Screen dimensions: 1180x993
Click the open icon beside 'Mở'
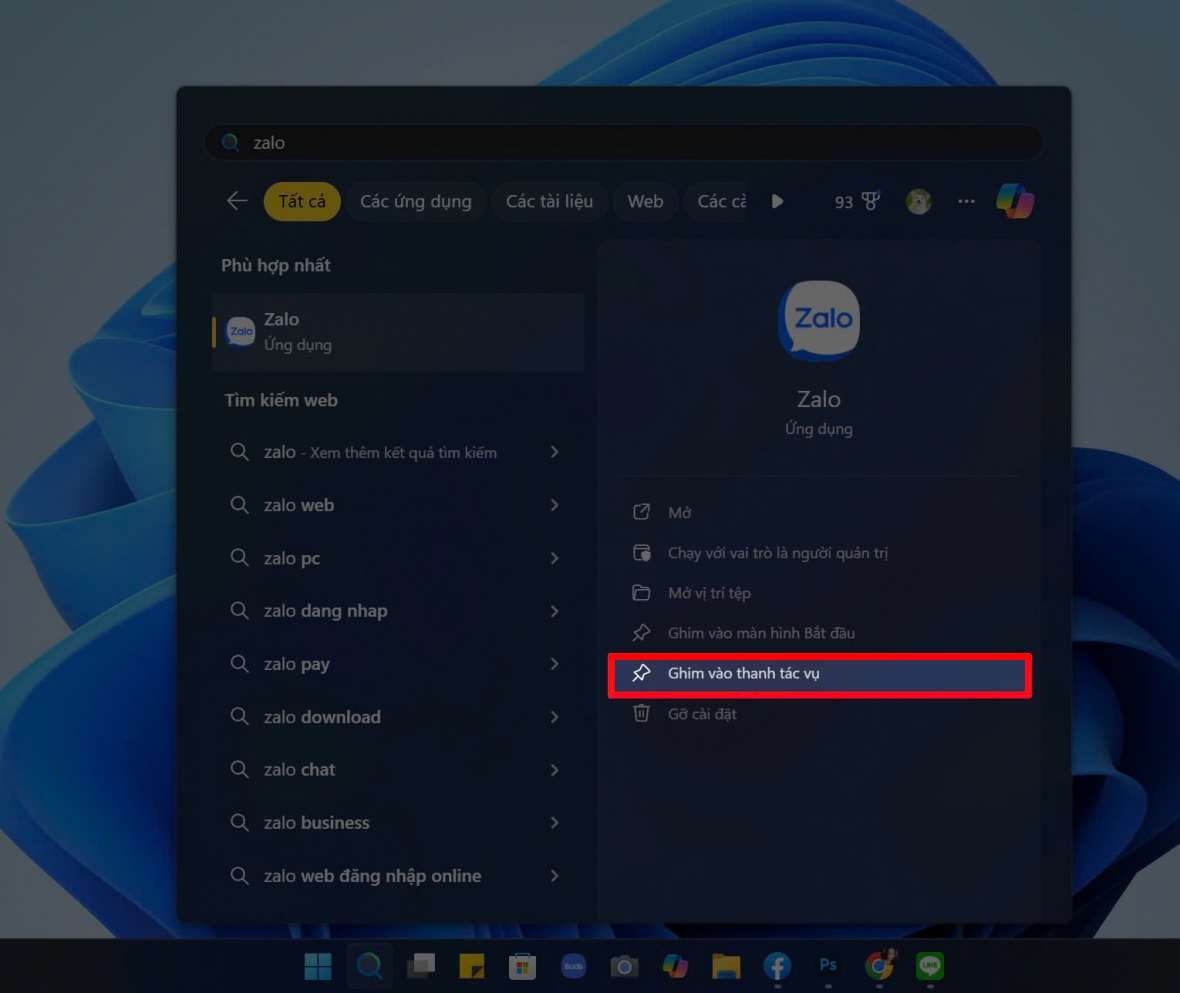(641, 512)
